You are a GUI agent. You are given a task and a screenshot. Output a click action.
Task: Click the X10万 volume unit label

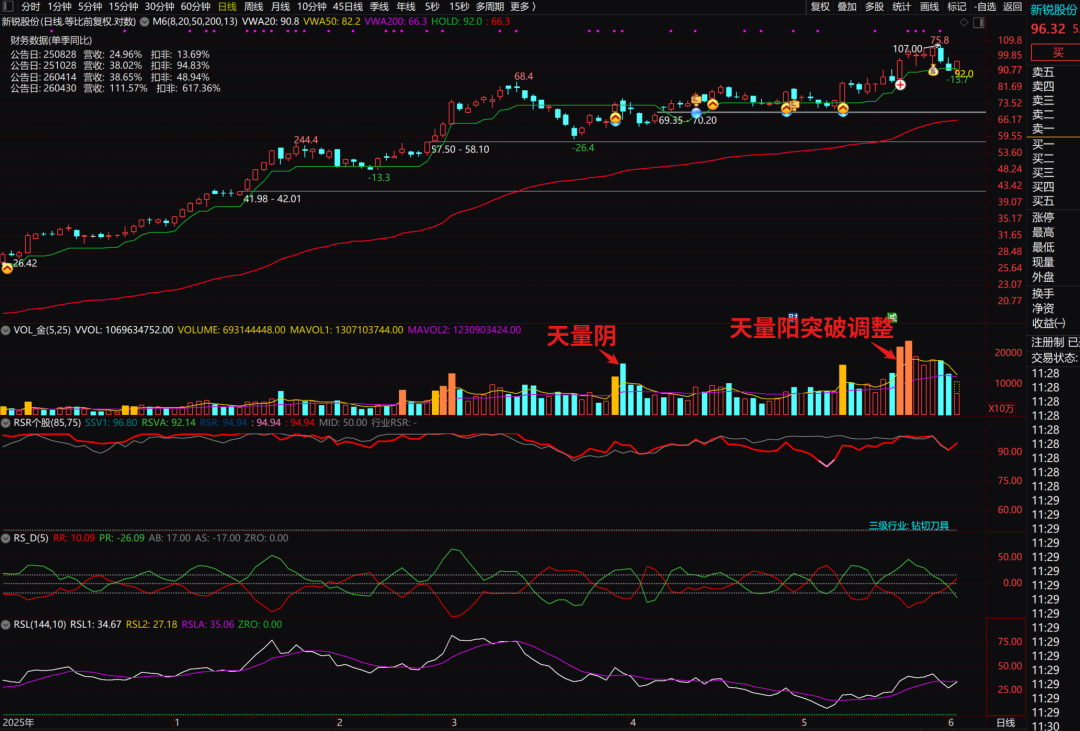pos(1001,409)
